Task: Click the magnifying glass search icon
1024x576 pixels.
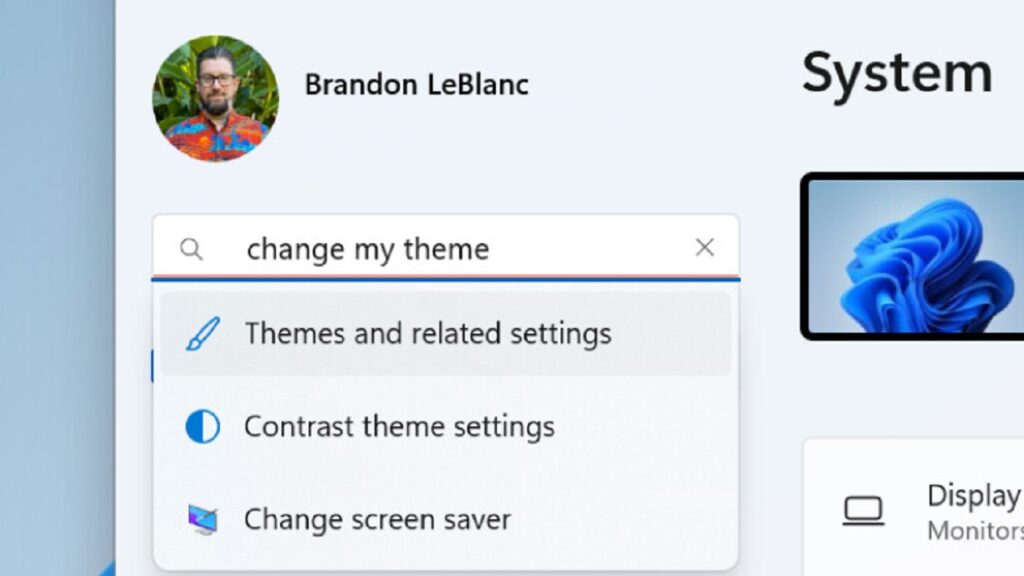Action: 191,249
